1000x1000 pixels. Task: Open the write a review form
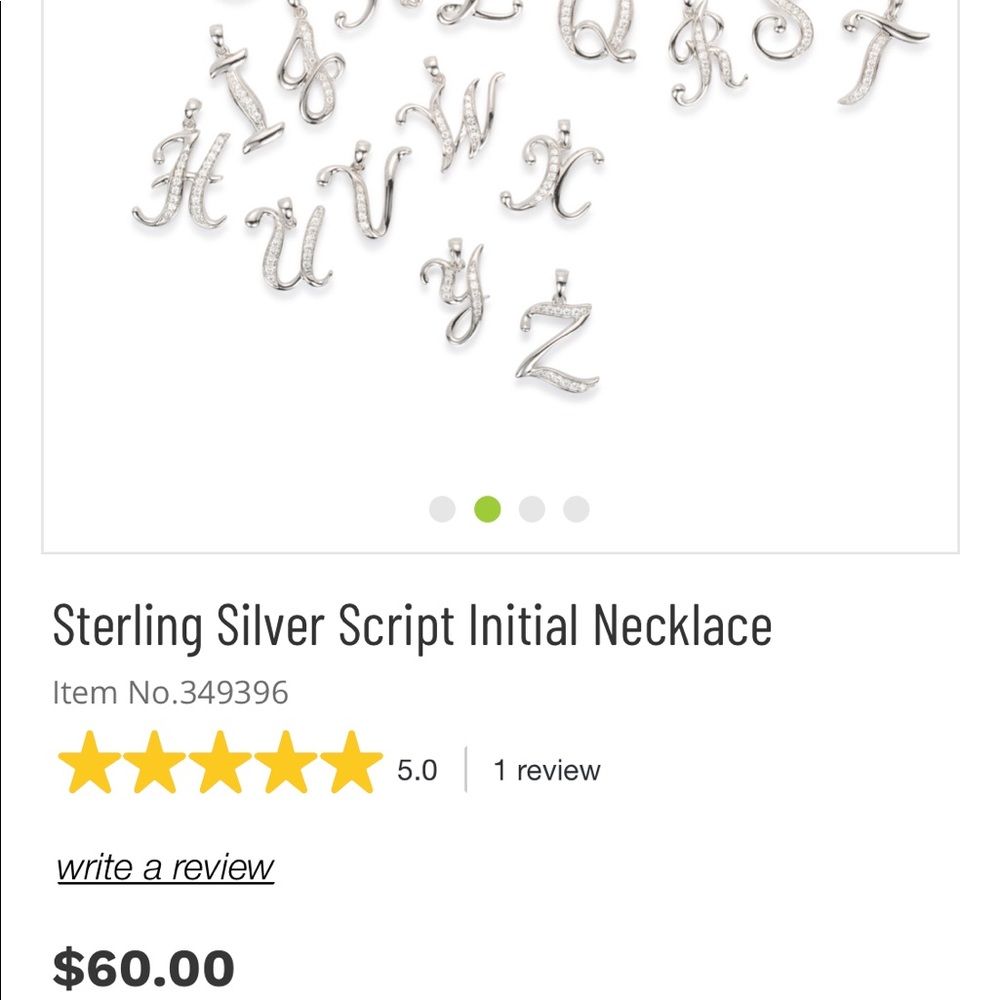coord(163,866)
